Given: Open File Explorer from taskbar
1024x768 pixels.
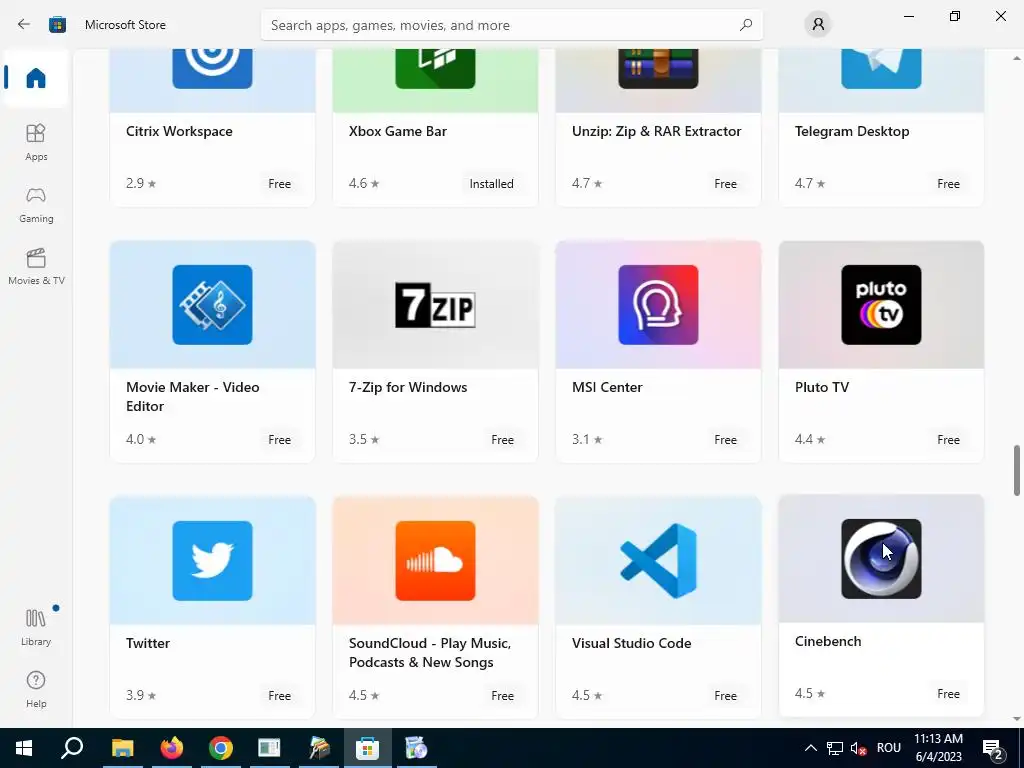Looking at the screenshot, I should (x=122, y=748).
